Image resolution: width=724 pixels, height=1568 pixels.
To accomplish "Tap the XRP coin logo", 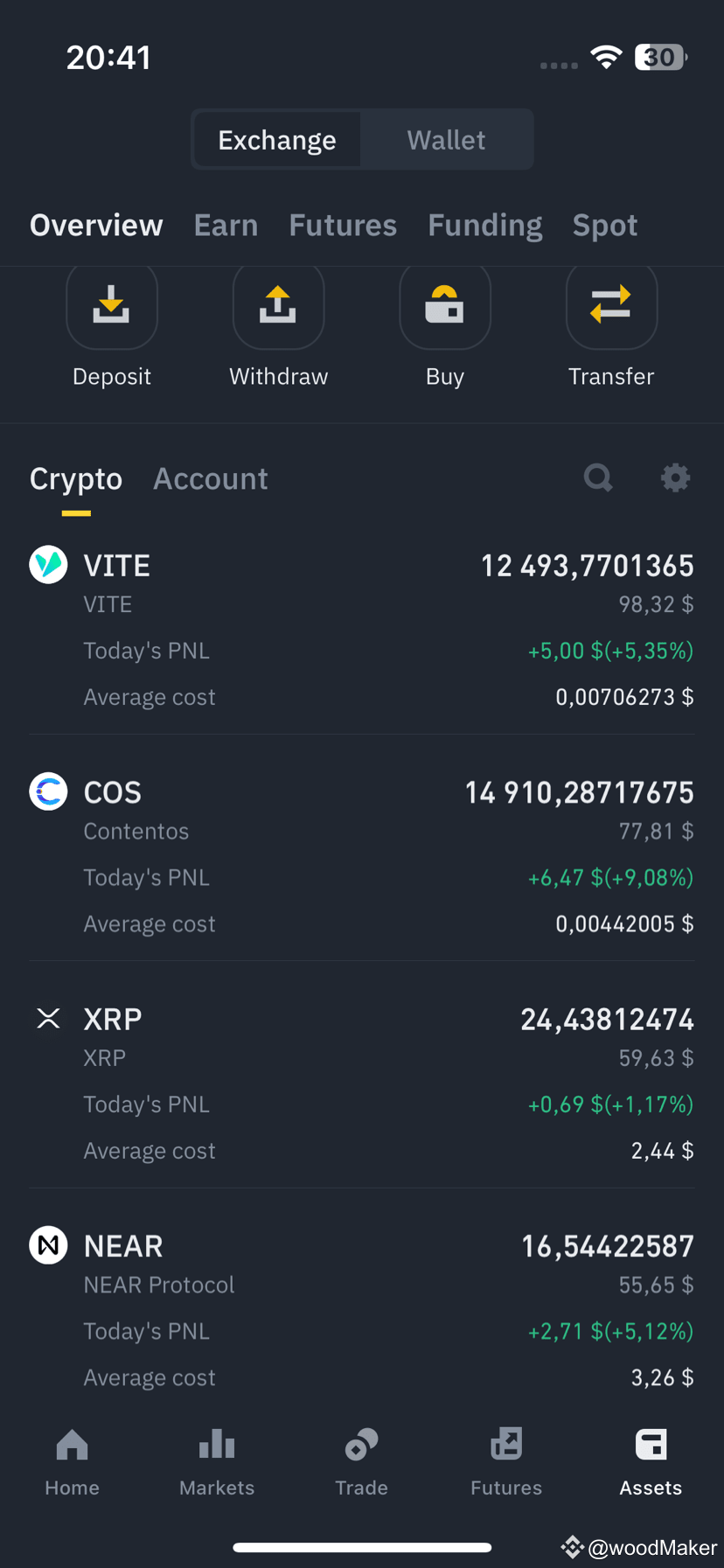I will click(x=49, y=1018).
